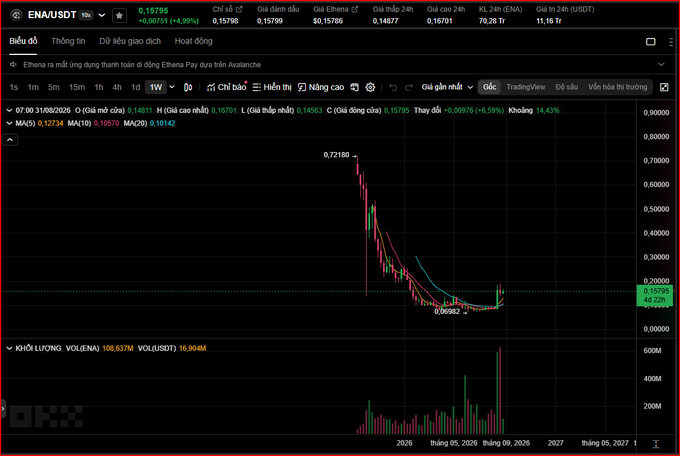Select the 1W timeframe

pos(156,87)
